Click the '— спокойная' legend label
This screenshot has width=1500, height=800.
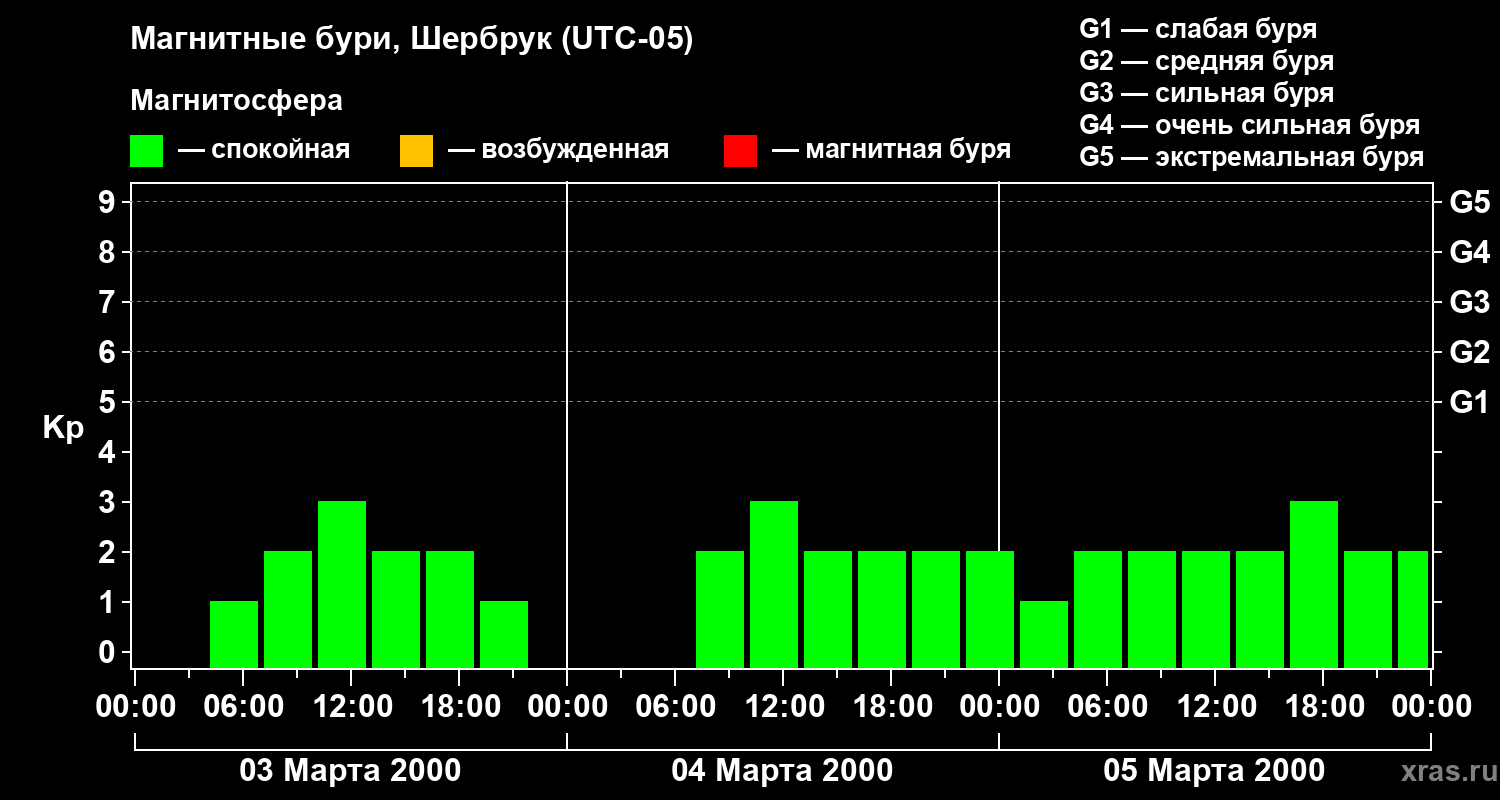click(x=263, y=151)
